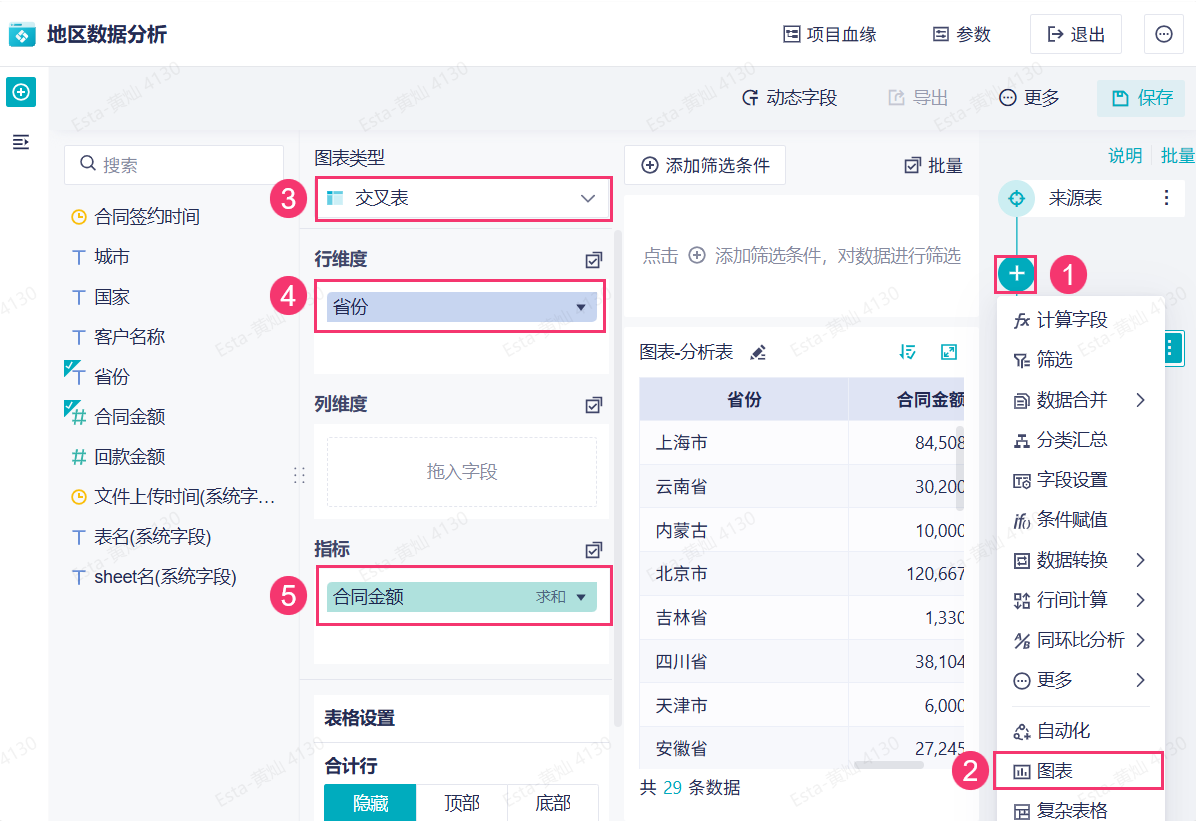Toggle the batch-select icon beside 指标

pos(594,550)
